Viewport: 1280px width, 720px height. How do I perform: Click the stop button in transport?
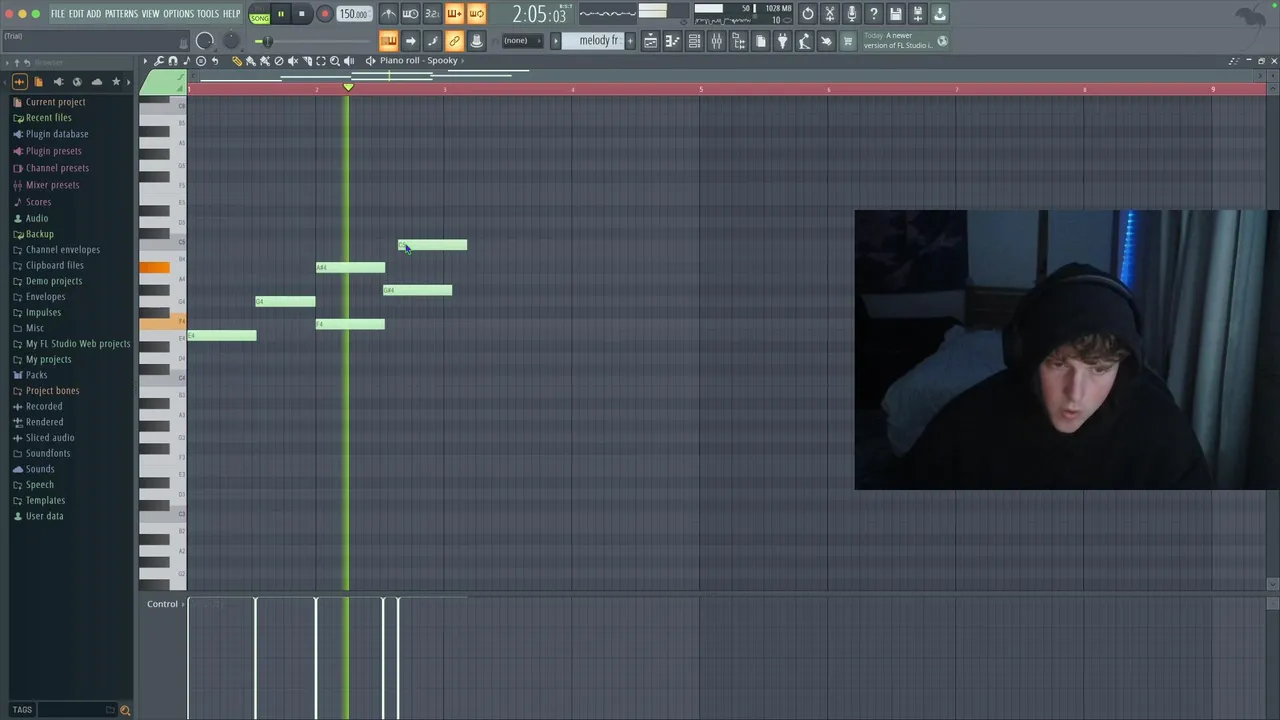pyautogui.click(x=302, y=14)
